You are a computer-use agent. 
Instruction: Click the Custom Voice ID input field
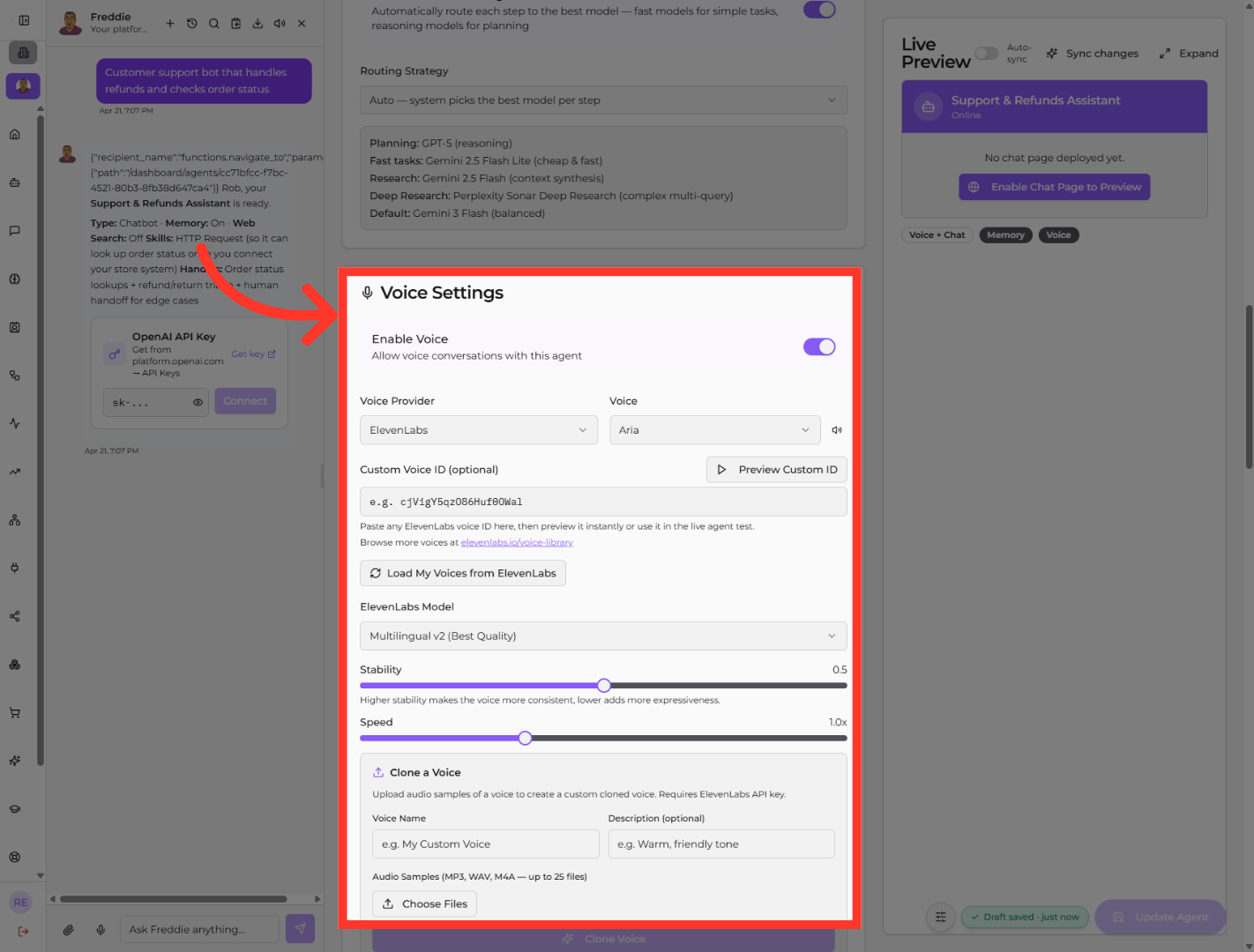(x=603, y=502)
